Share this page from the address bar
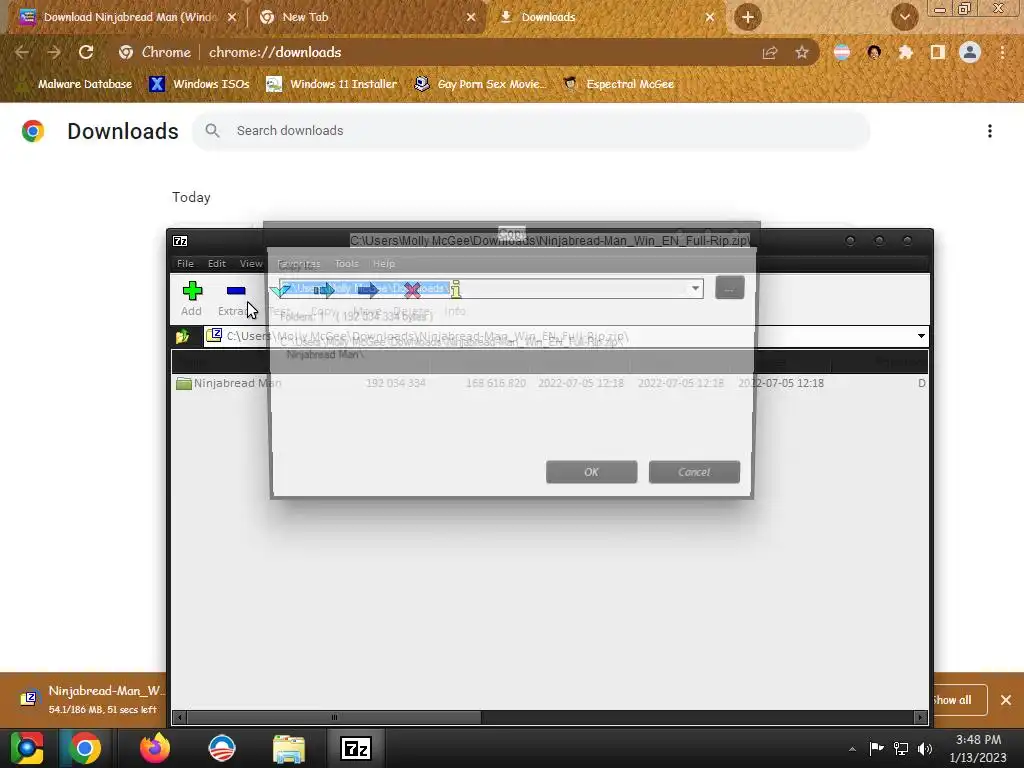1024x768 pixels. 770,52
